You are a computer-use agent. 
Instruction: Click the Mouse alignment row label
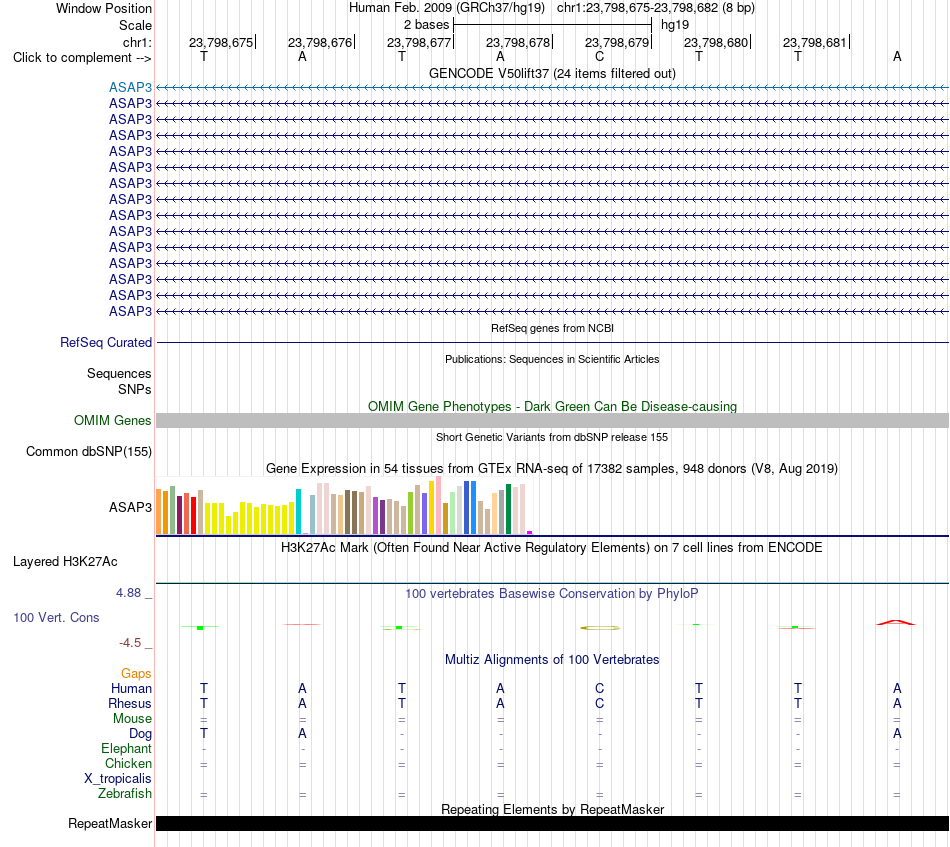point(132,719)
